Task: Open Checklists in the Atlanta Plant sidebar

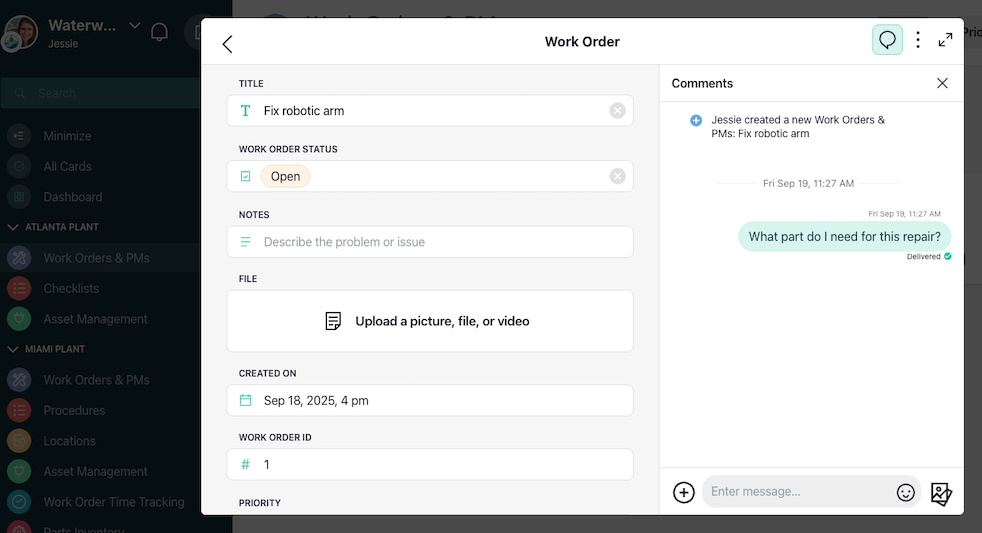Action: pos(71,288)
